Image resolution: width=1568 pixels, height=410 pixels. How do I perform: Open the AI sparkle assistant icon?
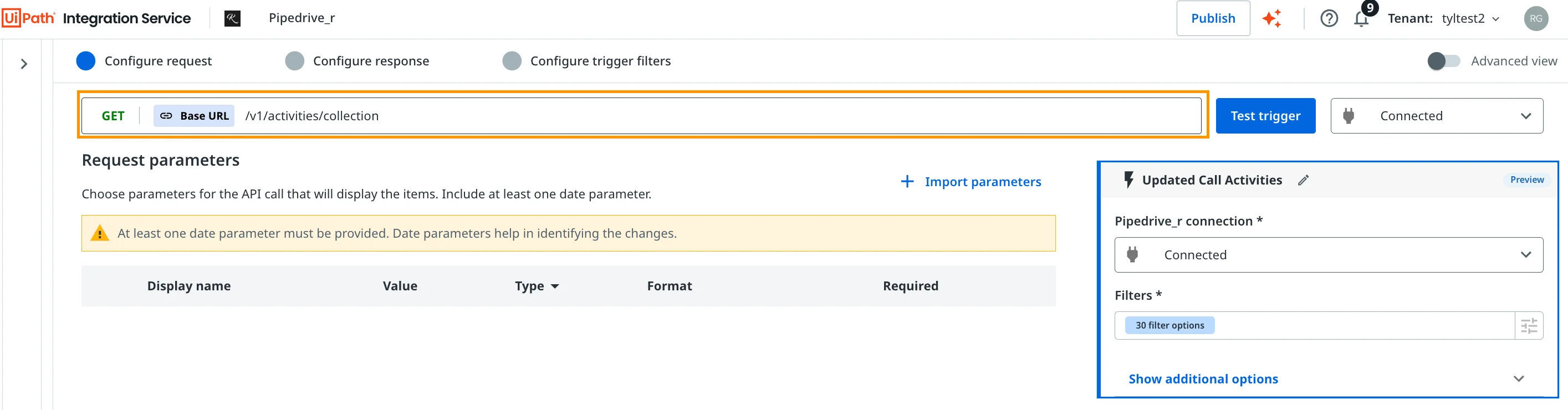1271,18
